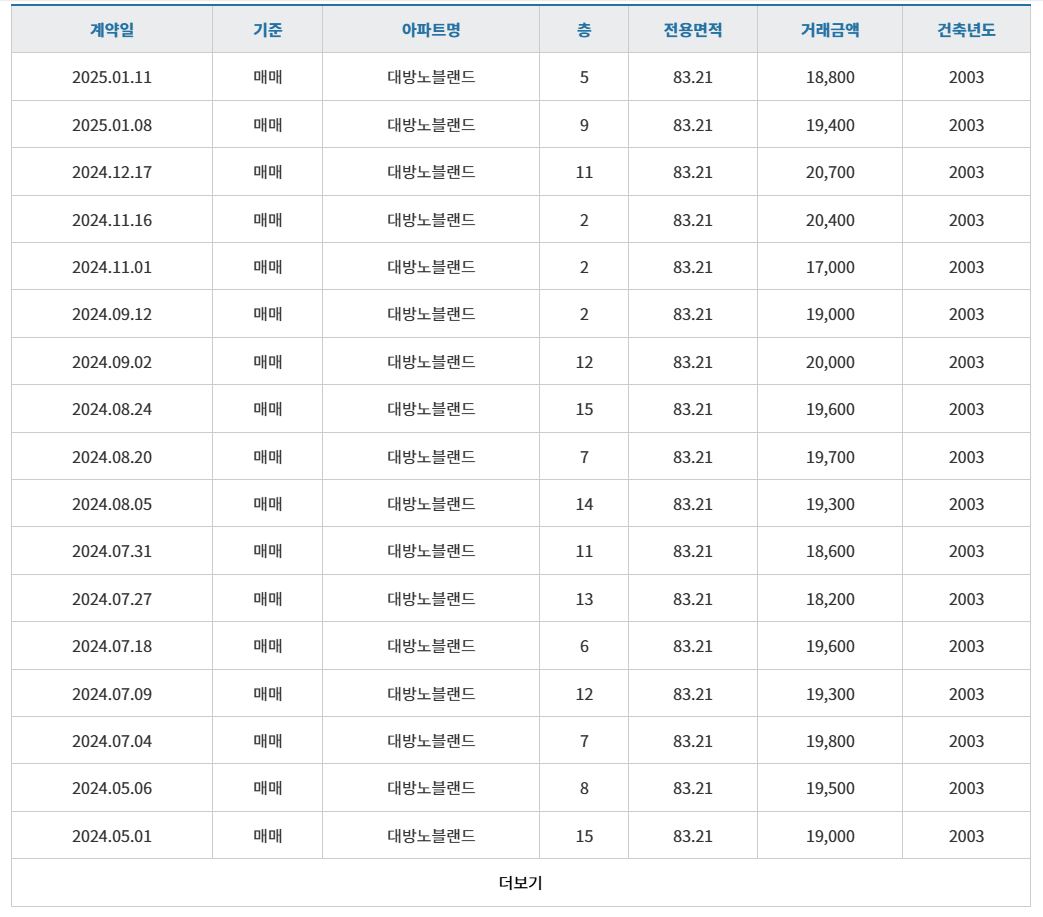The width and height of the screenshot is (1043, 917).
Task: Click 83.21 in the 2024.07.31 row
Action: pyautogui.click(x=692, y=551)
